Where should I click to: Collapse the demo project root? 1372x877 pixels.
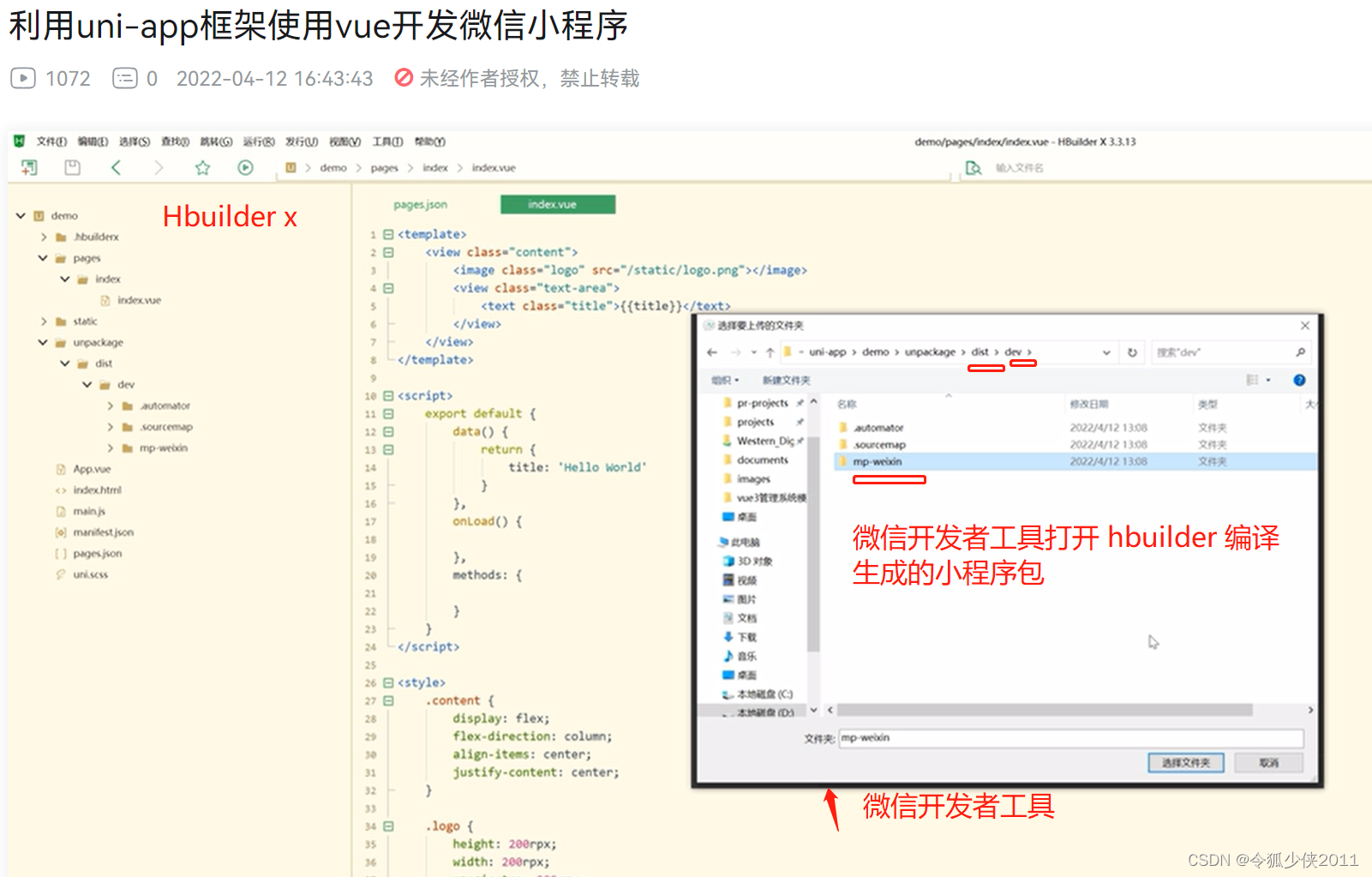click(21, 215)
